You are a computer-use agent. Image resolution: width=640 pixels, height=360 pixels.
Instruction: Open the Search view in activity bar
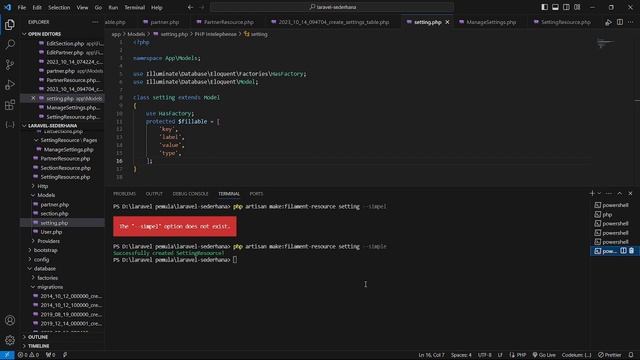(10, 44)
